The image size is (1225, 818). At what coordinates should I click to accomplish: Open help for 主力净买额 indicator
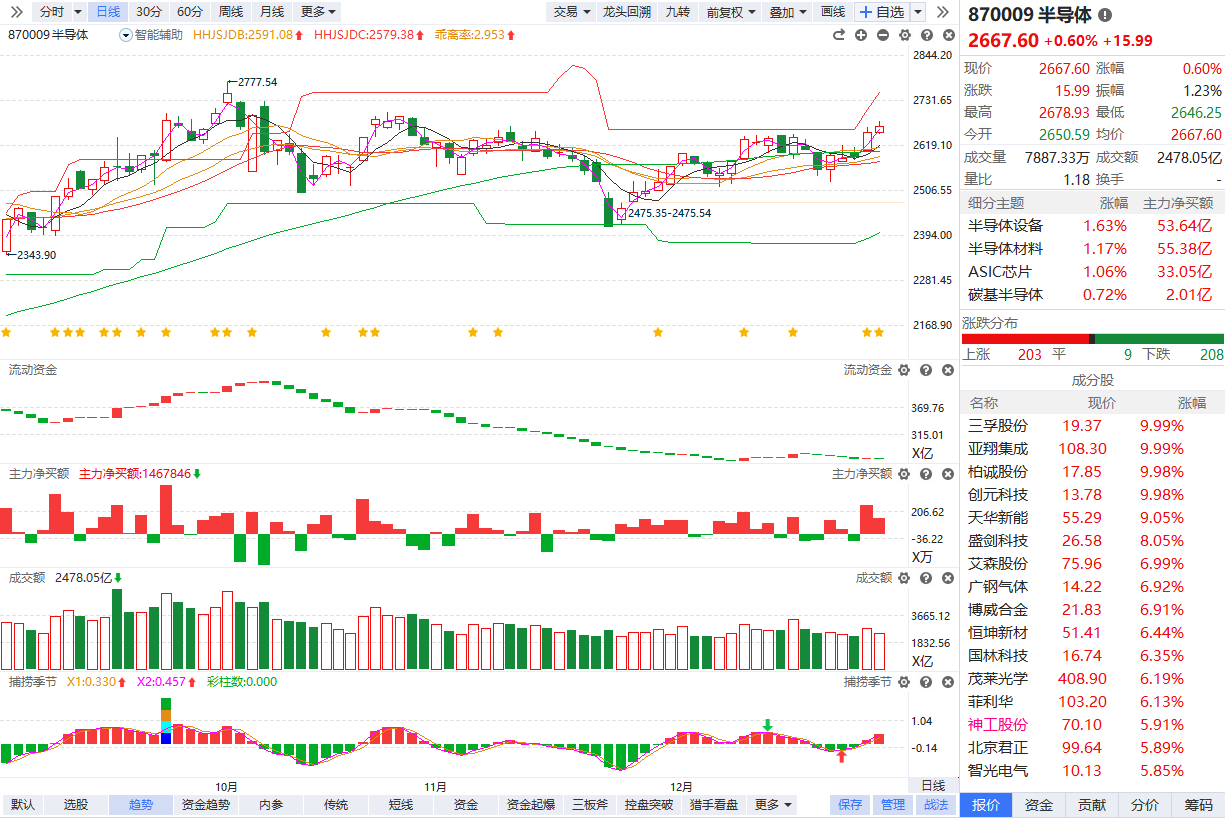tap(926, 474)
